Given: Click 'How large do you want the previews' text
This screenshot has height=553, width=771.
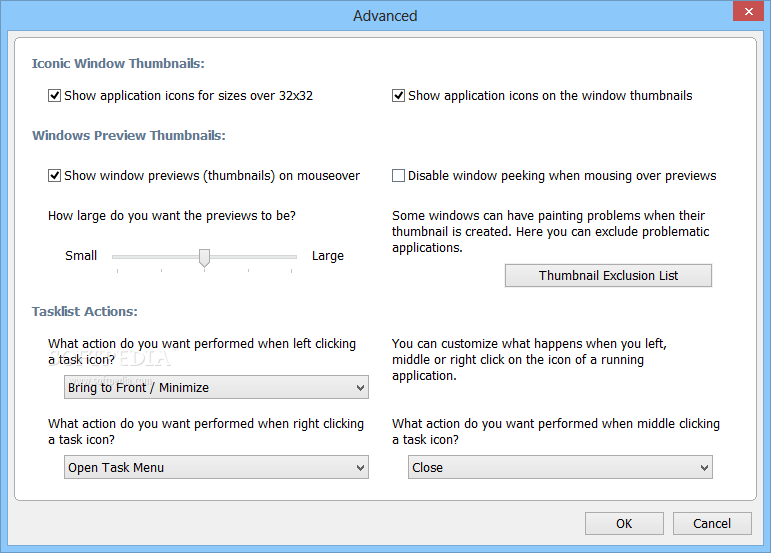Looking at the screenshot, I should pyautogui.click(x=172, y=216).
